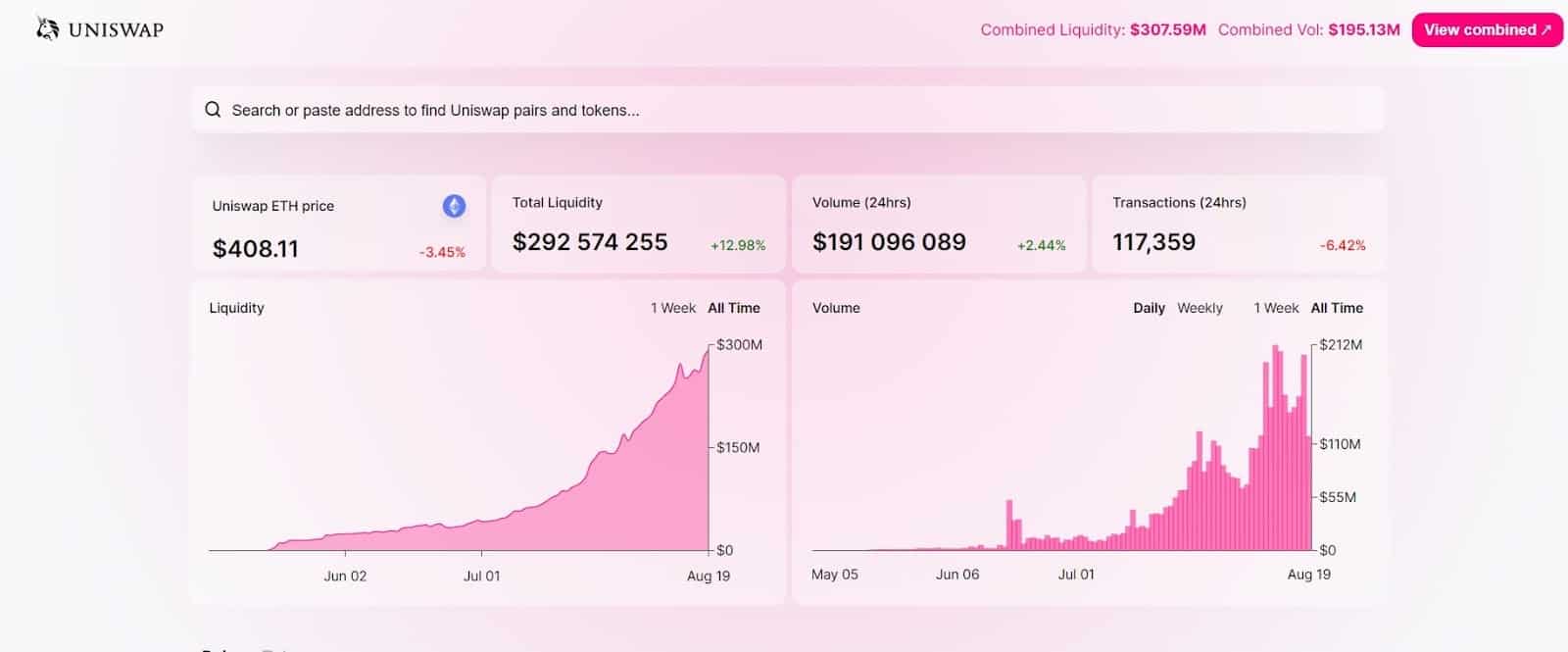This screenshot has height=652, width=1568.
Task: Click the Uniswap ETH price card
Action: (x=338, y=225)
